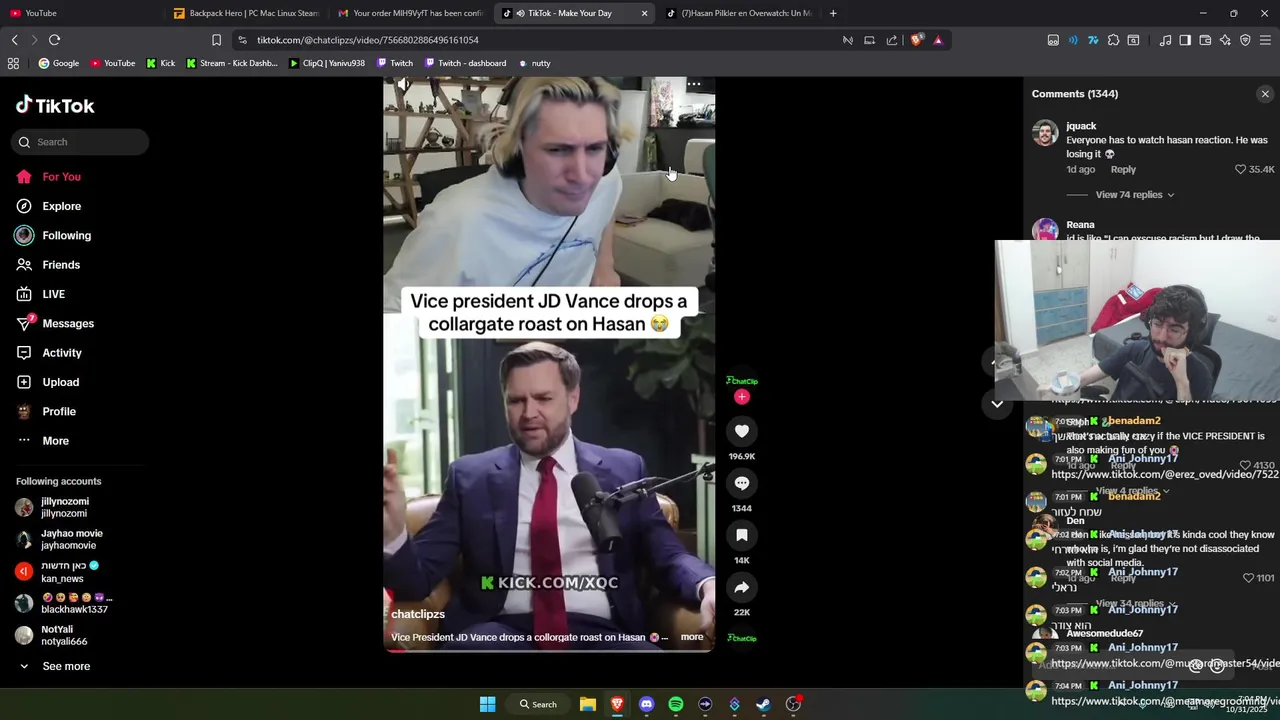
Task: Open Discord from taskbar
Action: click(646, 704)
